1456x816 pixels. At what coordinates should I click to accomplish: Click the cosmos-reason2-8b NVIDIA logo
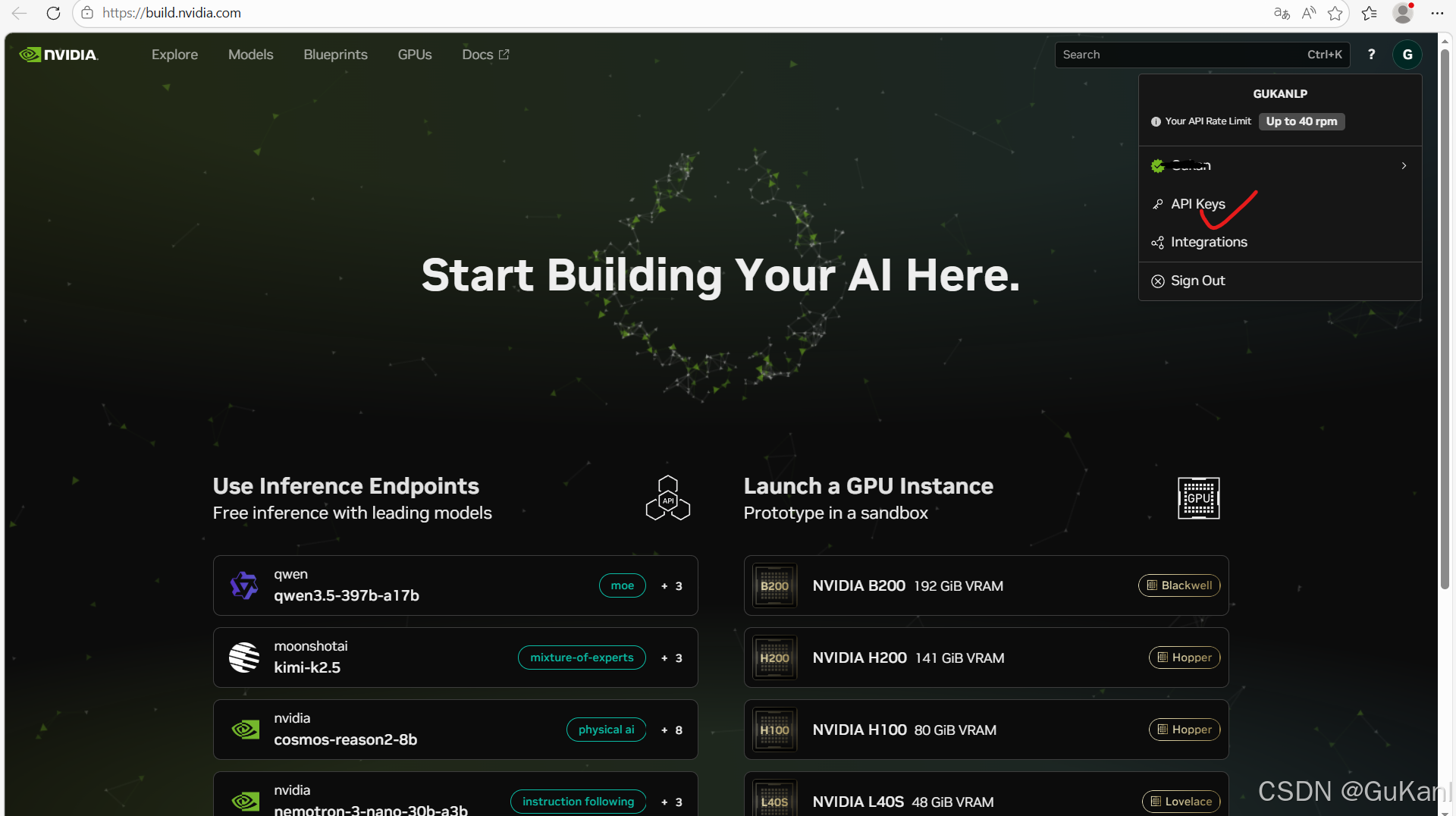pyautogui.click(x=245, y=730)
